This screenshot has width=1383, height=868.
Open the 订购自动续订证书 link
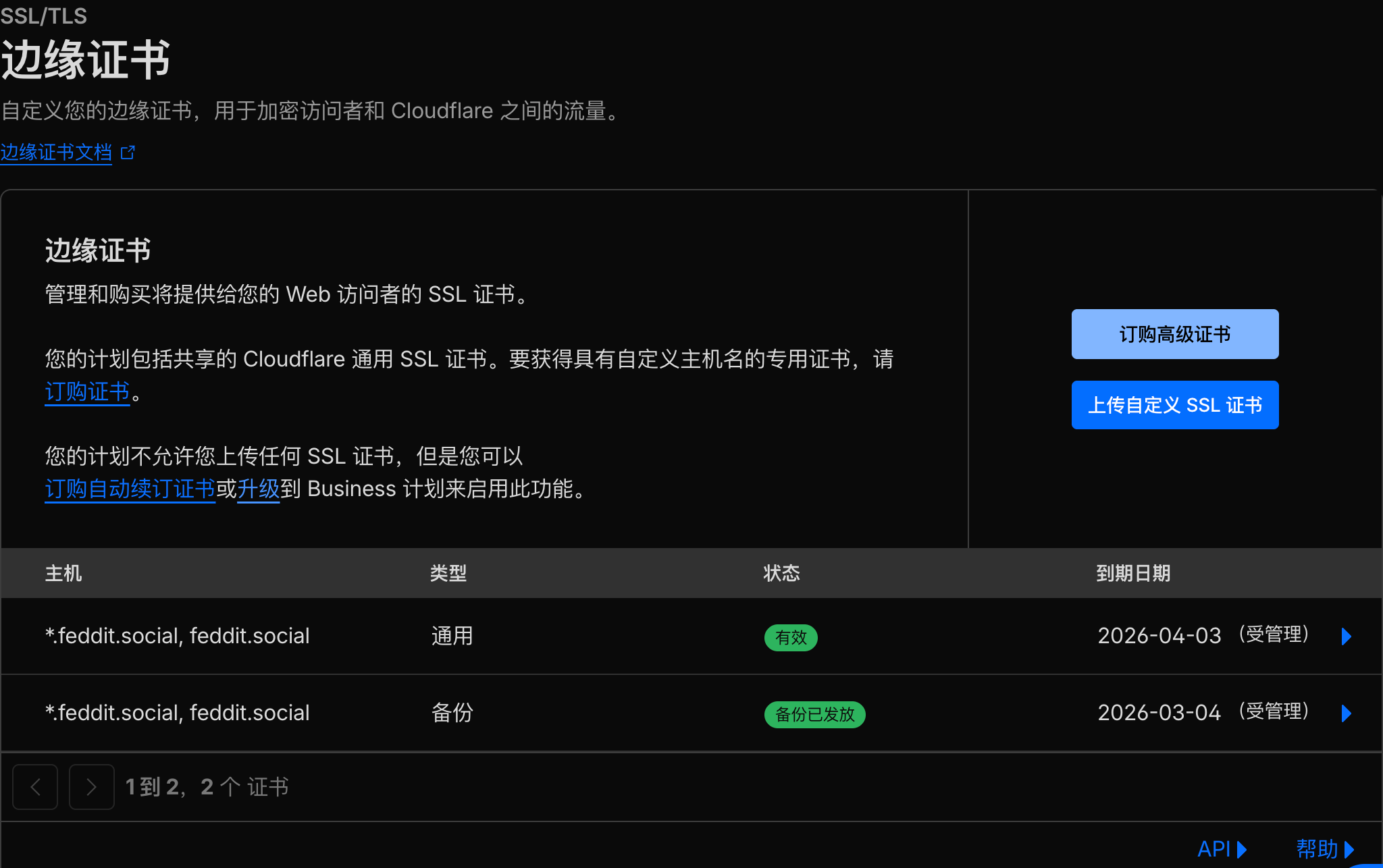[130, 489]
